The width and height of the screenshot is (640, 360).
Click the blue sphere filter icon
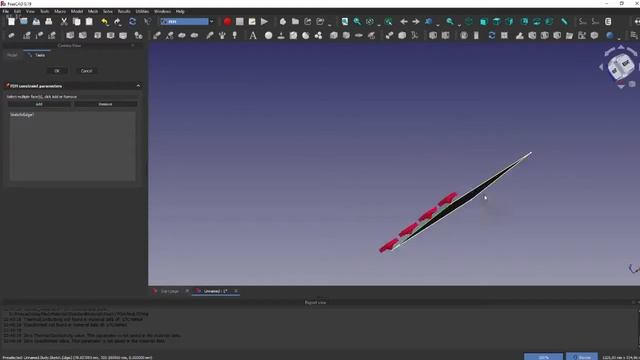[x=610, y=36]
